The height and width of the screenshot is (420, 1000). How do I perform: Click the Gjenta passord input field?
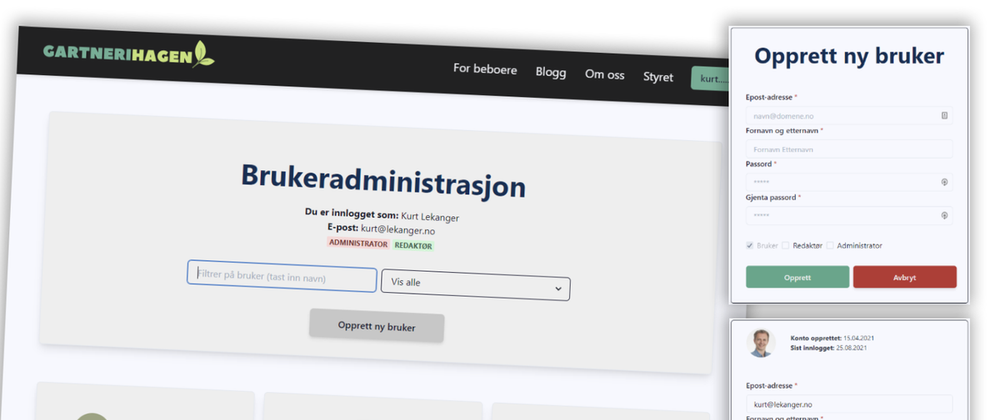pyautogui.click(x=849, y=215)
